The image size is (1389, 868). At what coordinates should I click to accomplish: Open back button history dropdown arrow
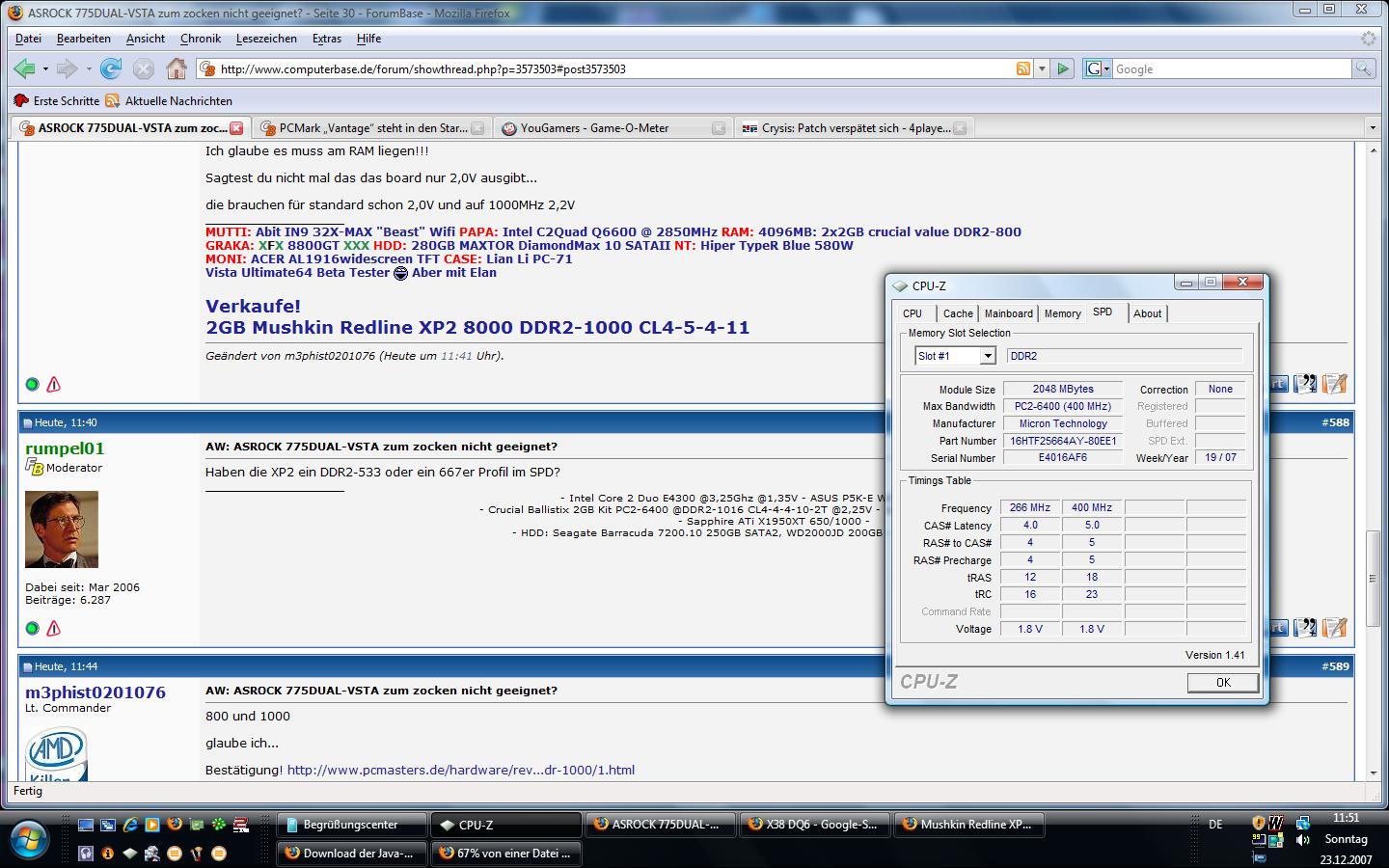45,69
